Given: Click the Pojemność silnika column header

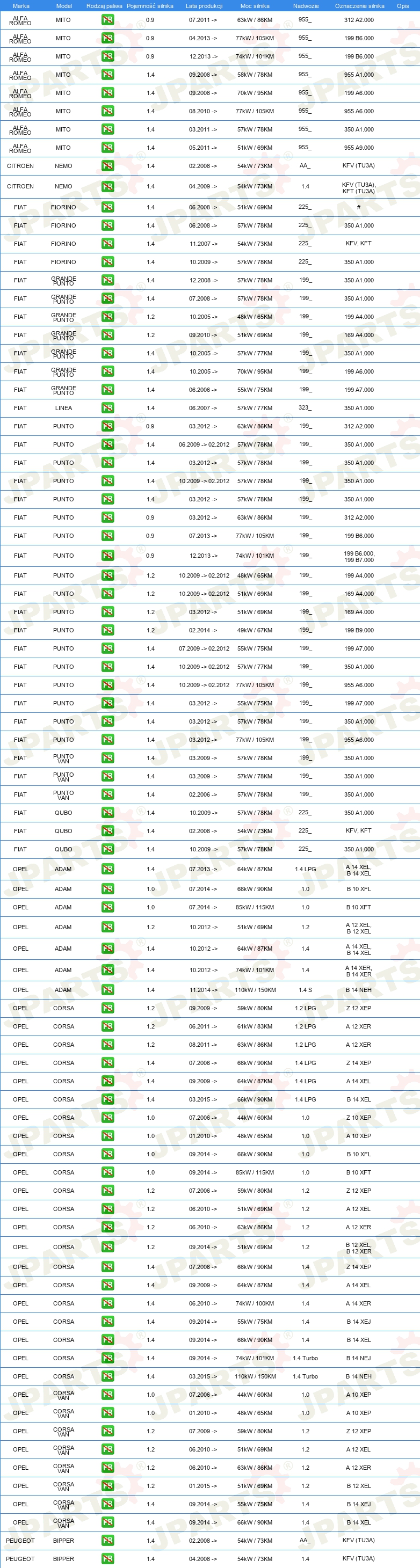Looking at the screenshot, I should pos(150,5).
